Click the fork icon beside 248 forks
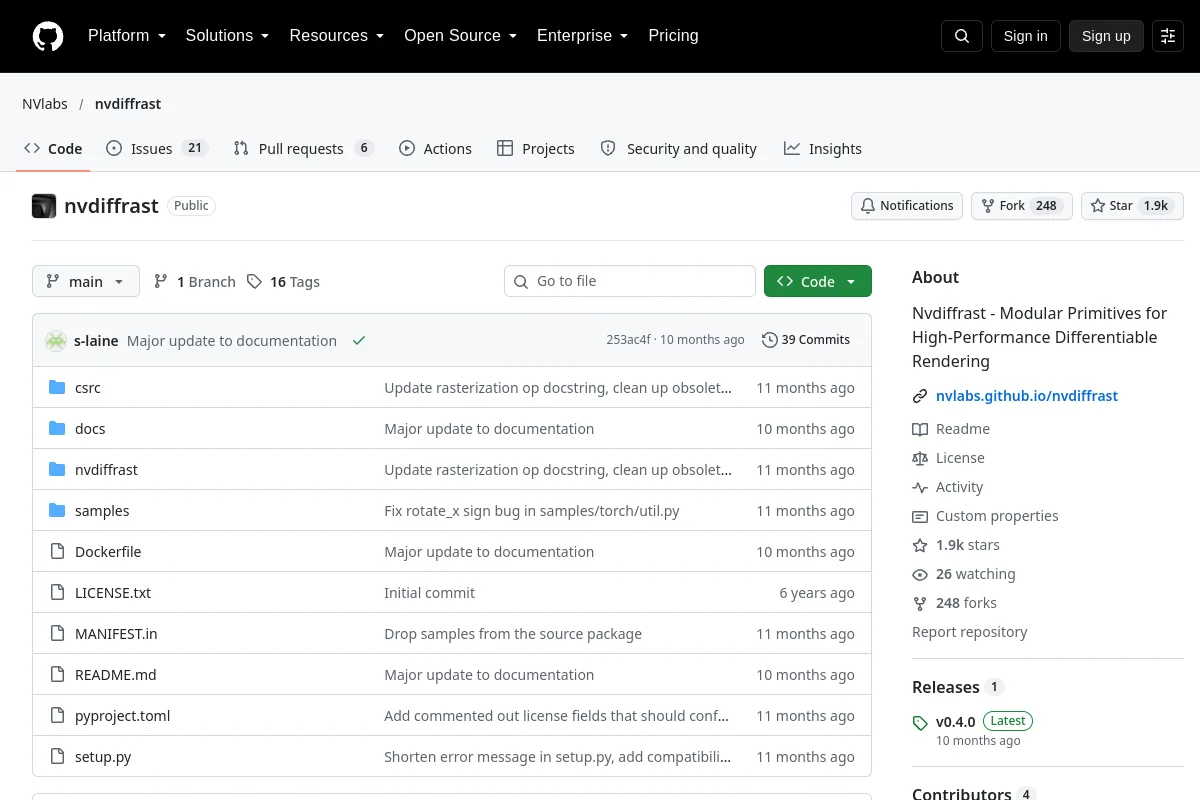Viewport: 1200px width, 800px height. (920, 603)
